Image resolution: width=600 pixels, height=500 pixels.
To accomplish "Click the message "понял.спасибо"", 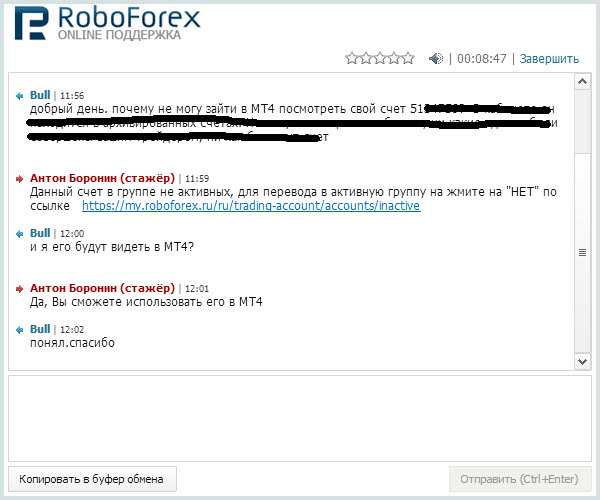I will (x=72, y=343).
